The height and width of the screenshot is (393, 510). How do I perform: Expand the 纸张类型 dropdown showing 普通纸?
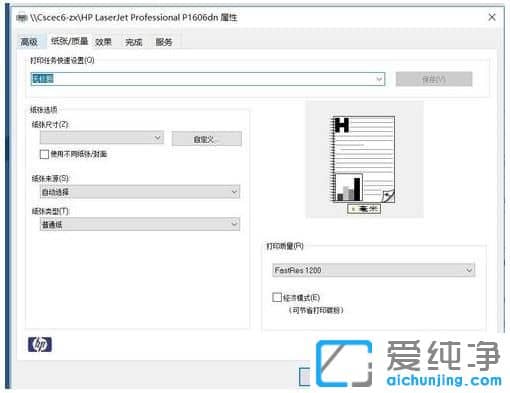140,224
